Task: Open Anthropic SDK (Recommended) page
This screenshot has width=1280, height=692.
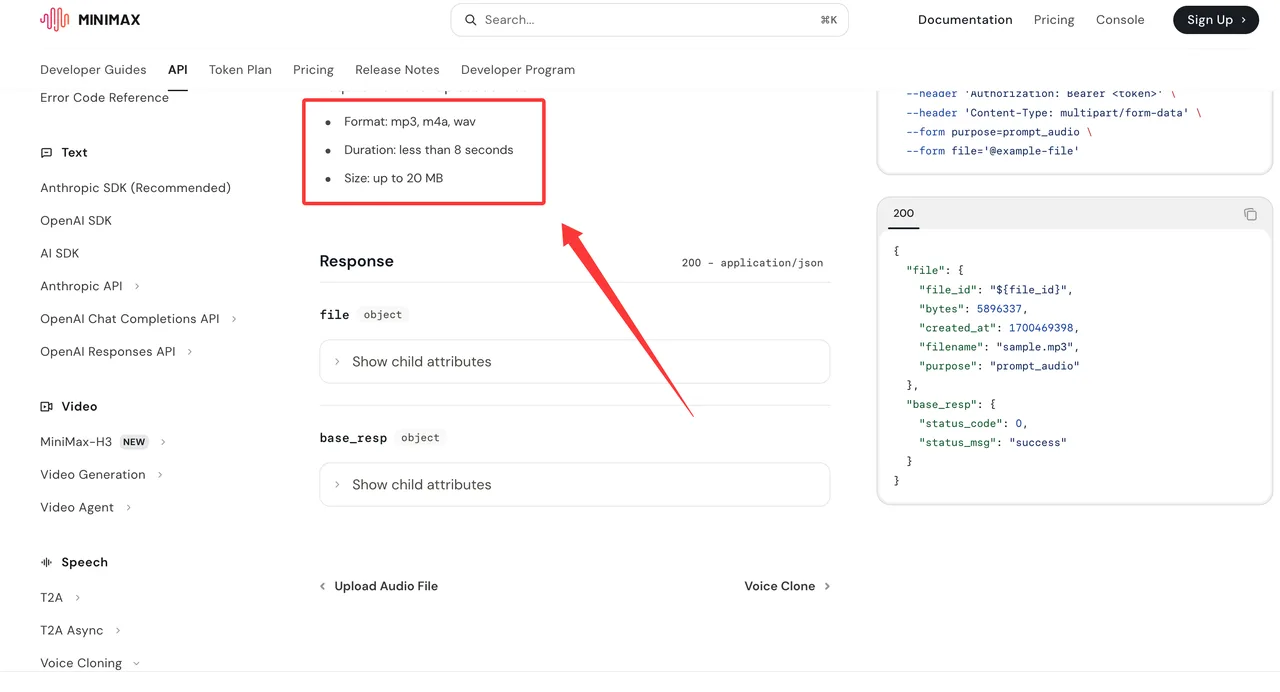Action: click(135, 188)
